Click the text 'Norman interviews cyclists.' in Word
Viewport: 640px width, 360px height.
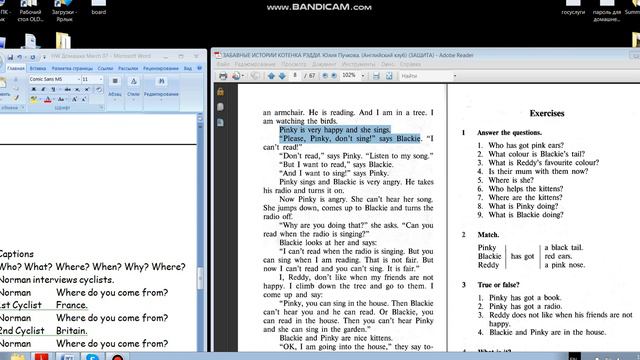point(57,280)
